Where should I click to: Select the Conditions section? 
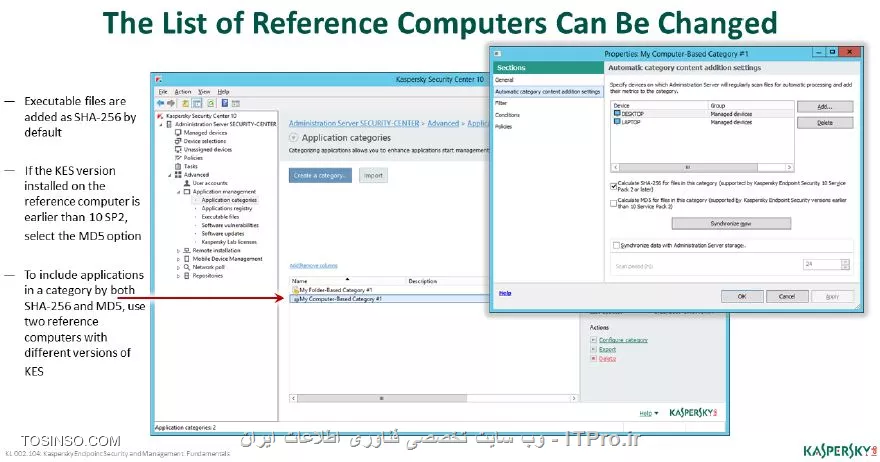(x=548, y=115)
